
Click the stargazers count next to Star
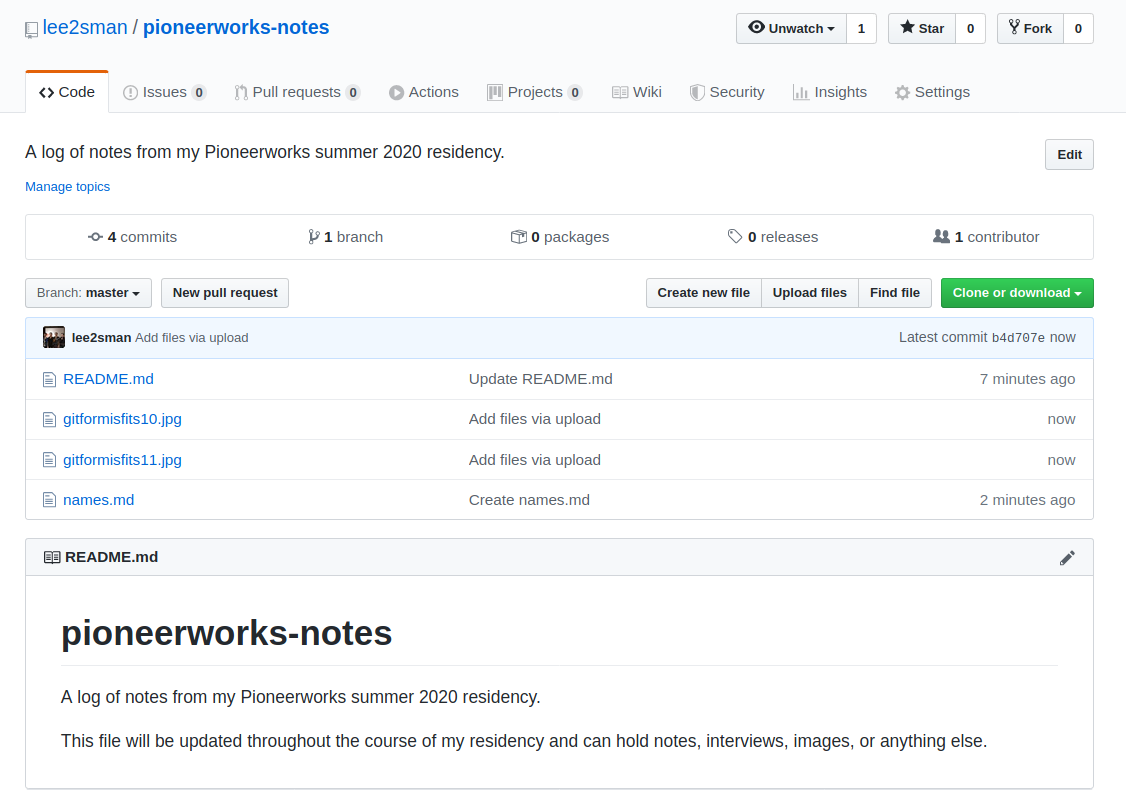pos(970,29)
